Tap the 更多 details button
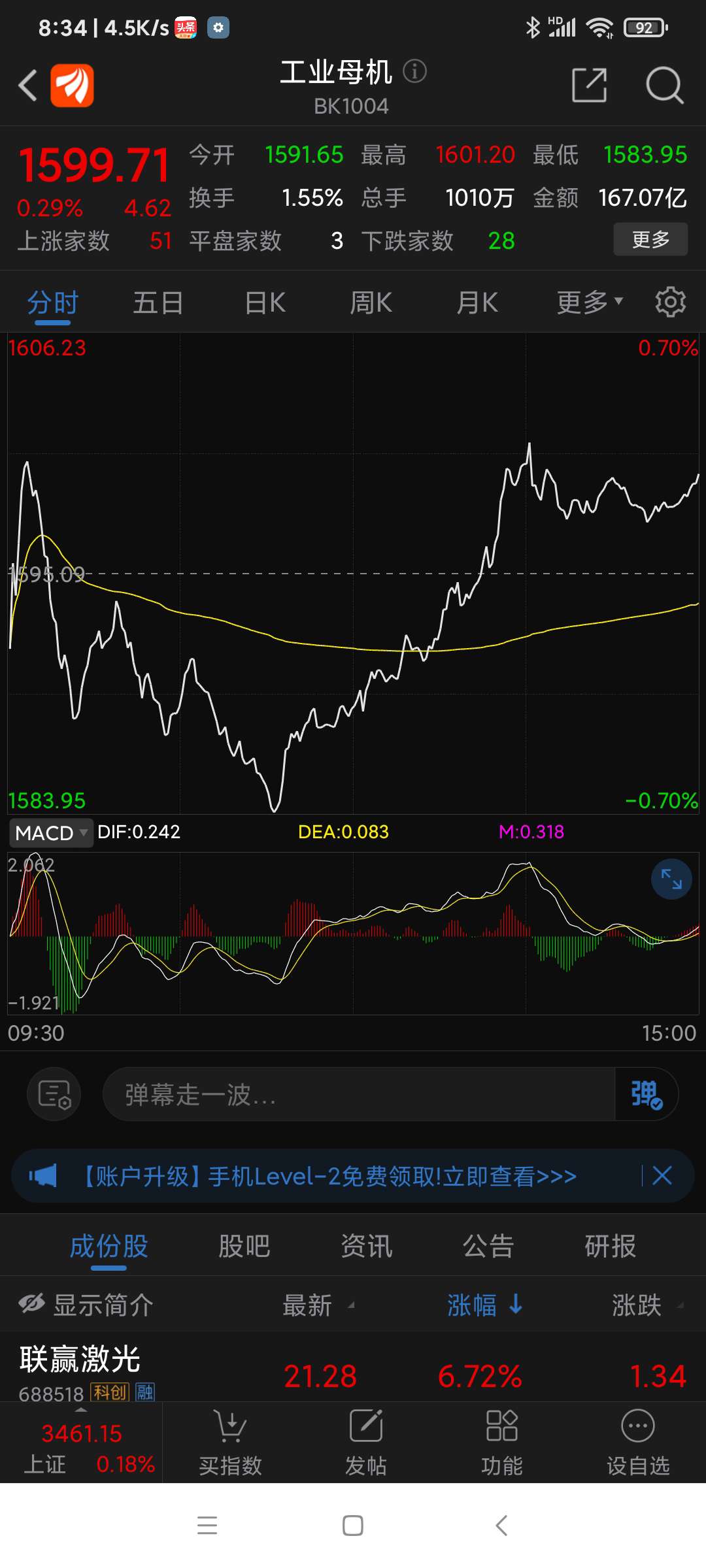Screen dimensions: 706x1568 pyautogui.click(x=650, y=239)
